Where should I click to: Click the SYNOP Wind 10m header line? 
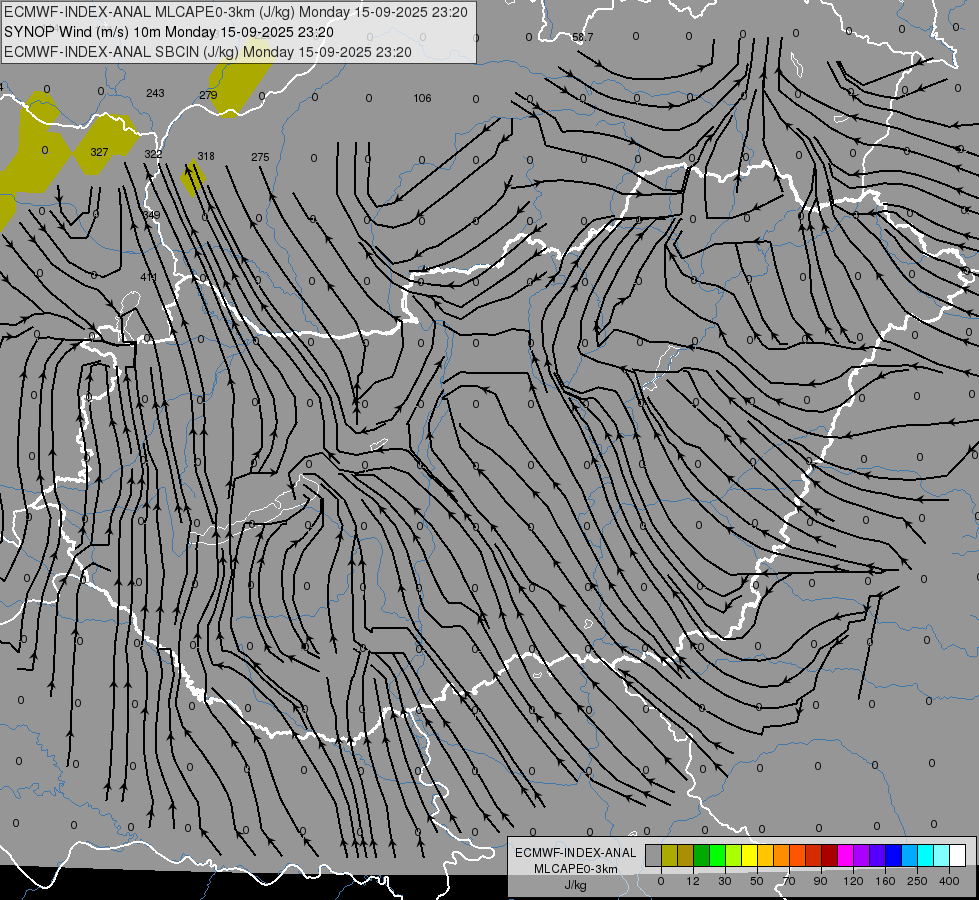pos(169,32)
